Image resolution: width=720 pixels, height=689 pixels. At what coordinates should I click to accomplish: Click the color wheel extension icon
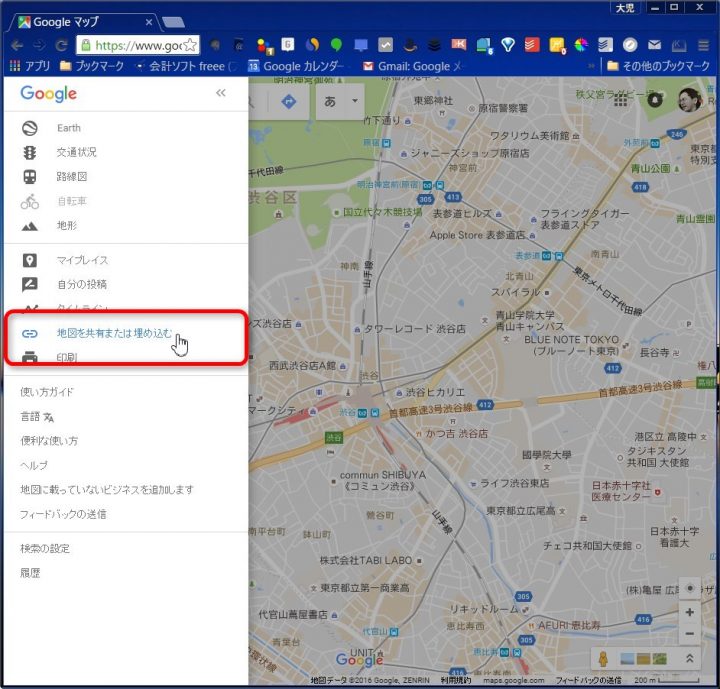(x=581, y=45)
